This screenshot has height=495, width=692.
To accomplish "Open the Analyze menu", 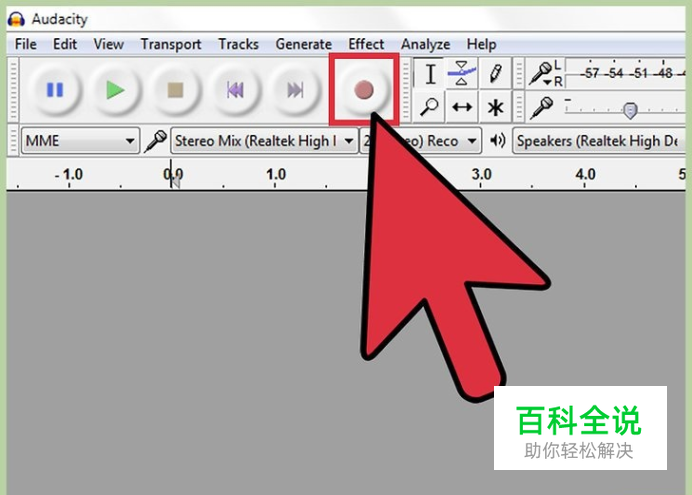I will [425, 45].
